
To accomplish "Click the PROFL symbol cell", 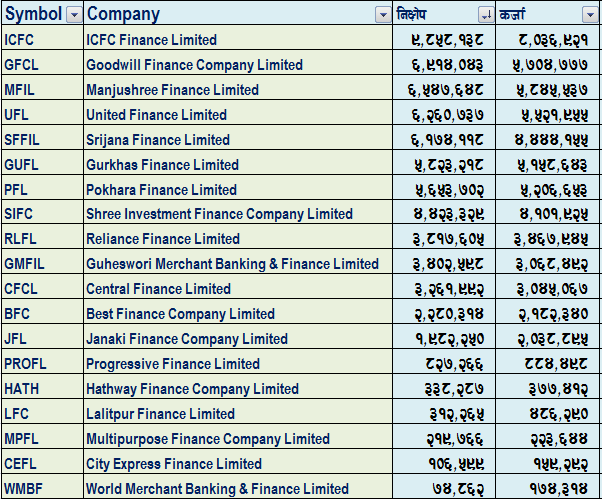I will [42, 364].
